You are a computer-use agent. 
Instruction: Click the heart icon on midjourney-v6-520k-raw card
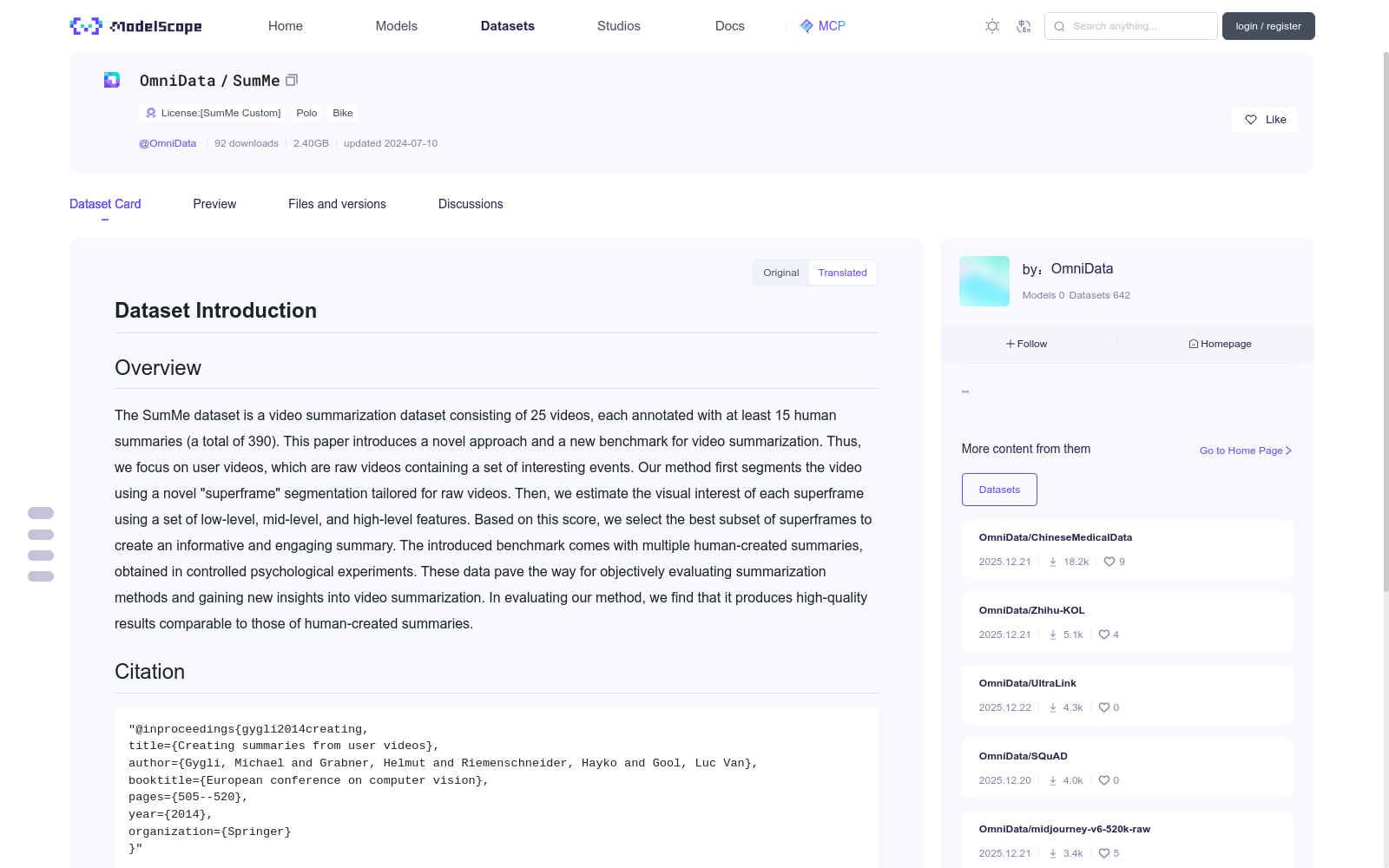tap(1104, 853)
